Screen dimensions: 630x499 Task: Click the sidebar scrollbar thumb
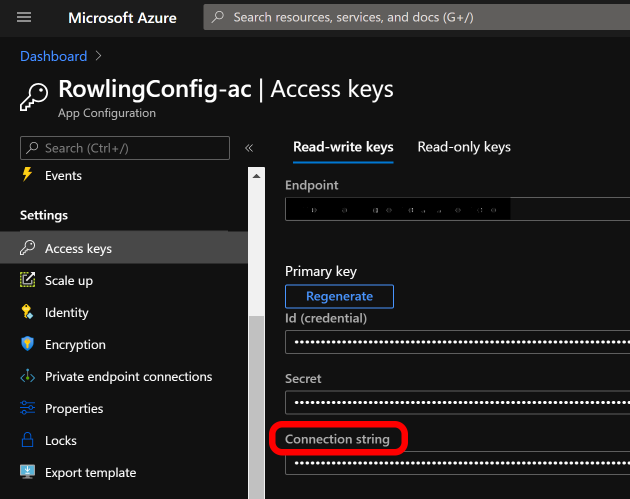(x=256, y=407)
